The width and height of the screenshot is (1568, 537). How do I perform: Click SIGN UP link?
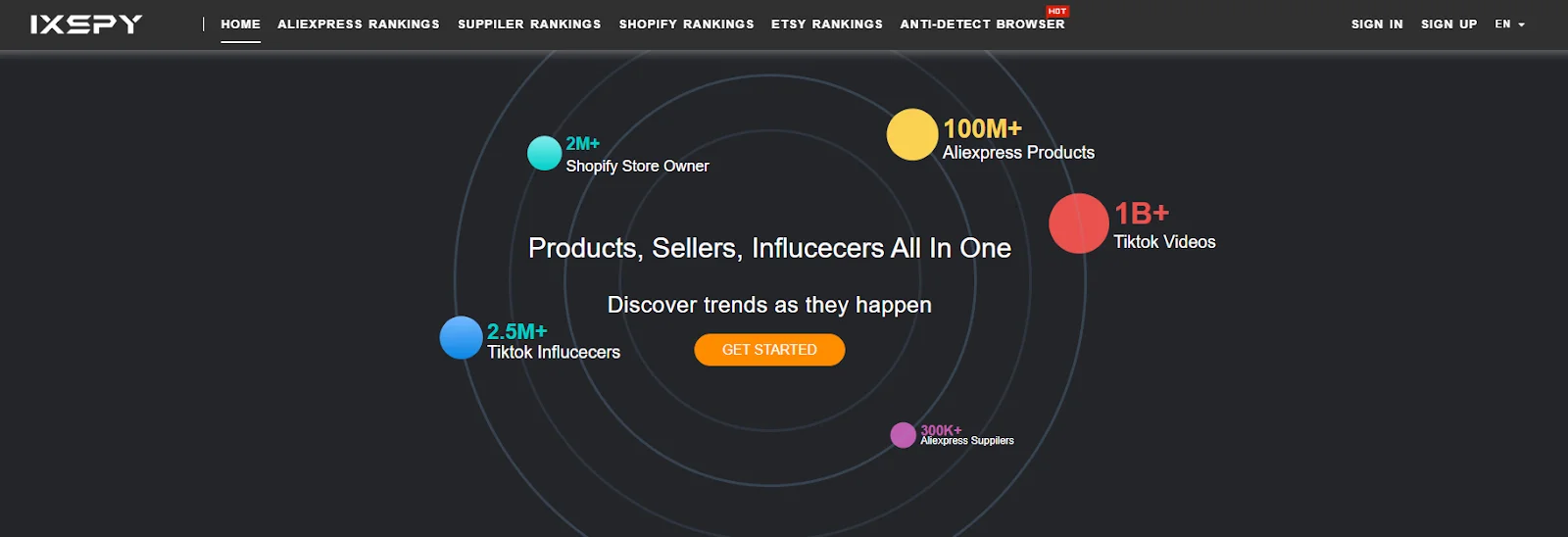point(1448,24)
